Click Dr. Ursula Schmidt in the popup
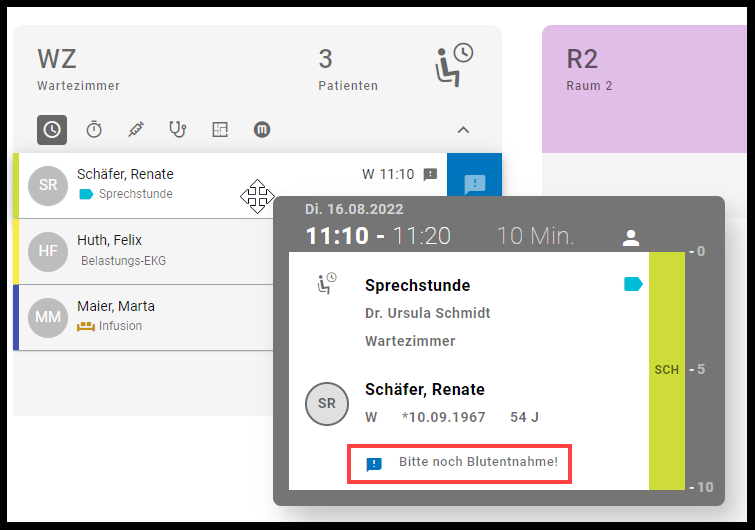 pyautogui.click(x=428, y=313)
